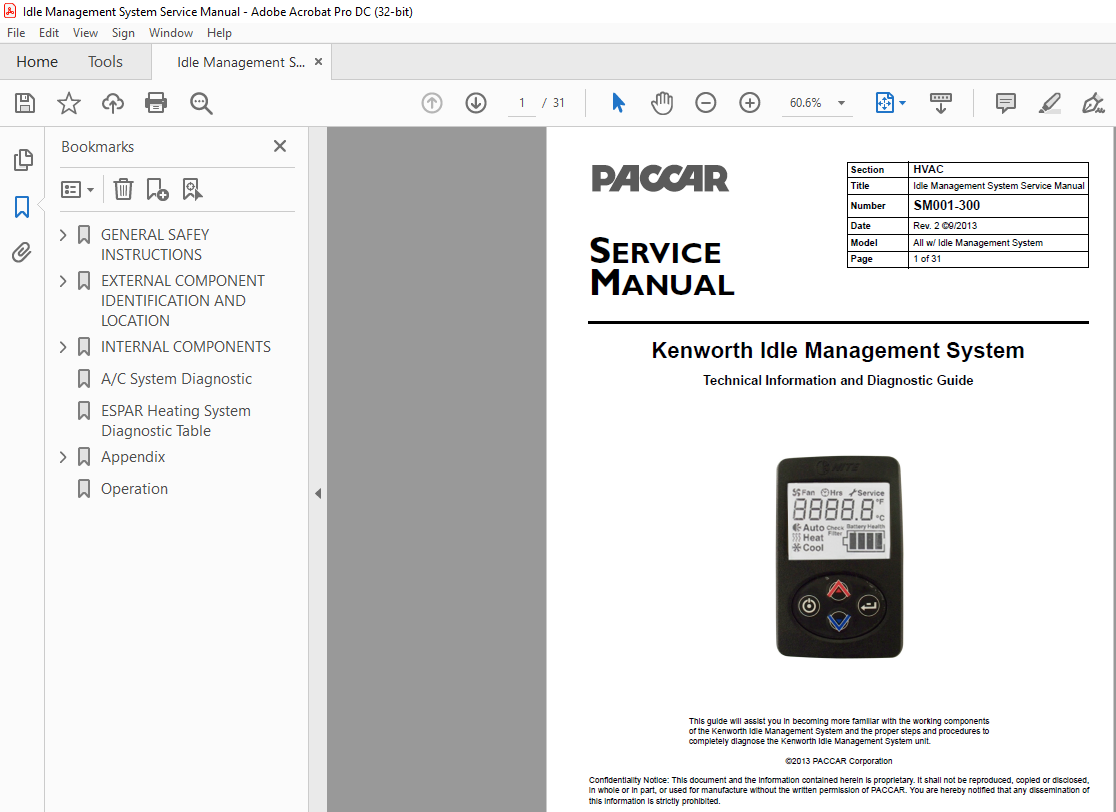1116x812 pixels.
Task: Open the zoom percentage dropdown
Action: tap(841, 103)
